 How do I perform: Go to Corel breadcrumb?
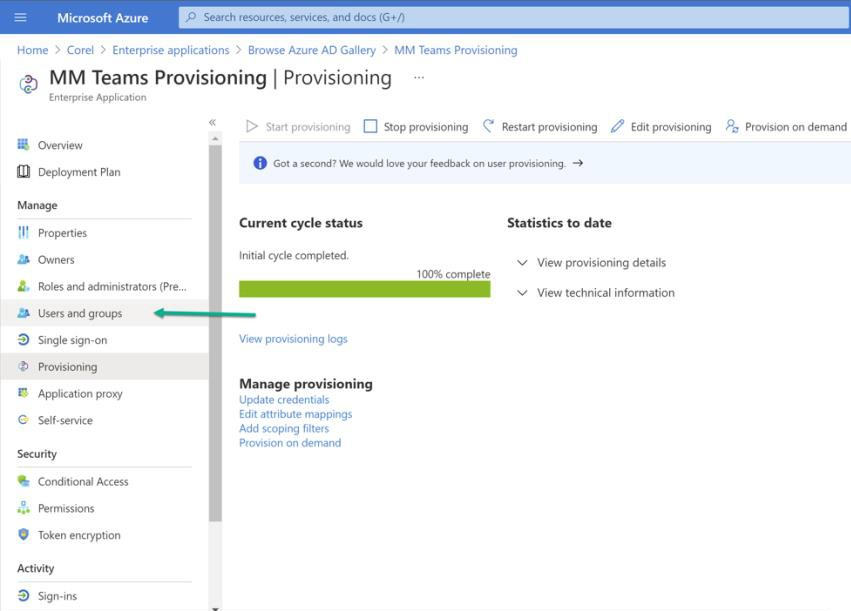pyautogui.click(x=80, y=50)
